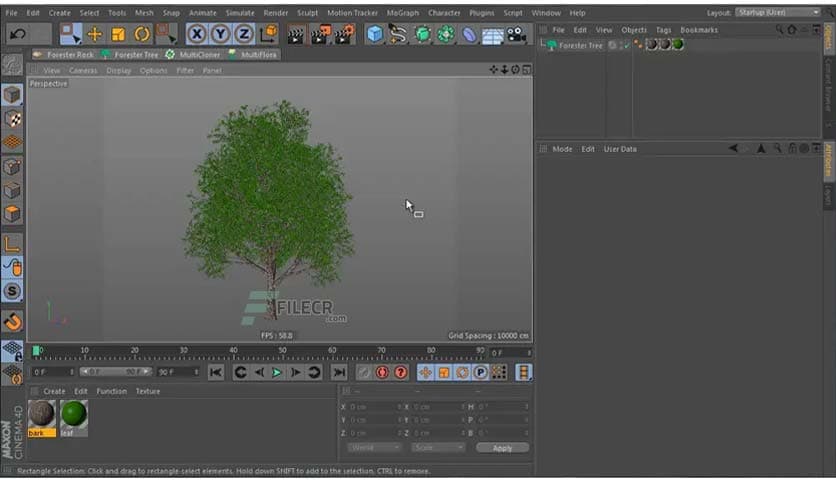Click the Tweak mode mouse icon
Viewport: 836px width, 484px height.
point(12,268)
